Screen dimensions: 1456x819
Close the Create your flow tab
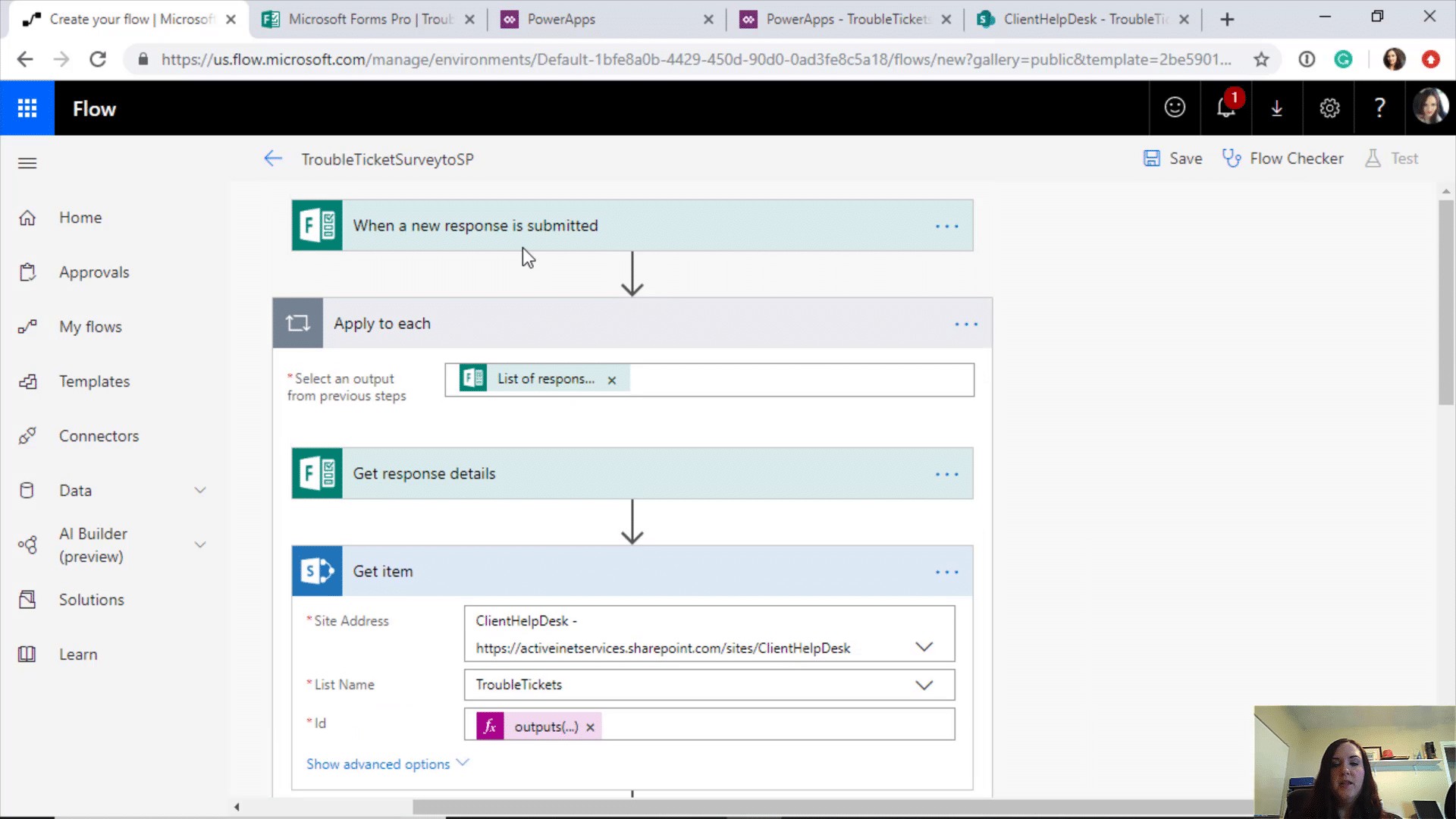pos(231,20)
